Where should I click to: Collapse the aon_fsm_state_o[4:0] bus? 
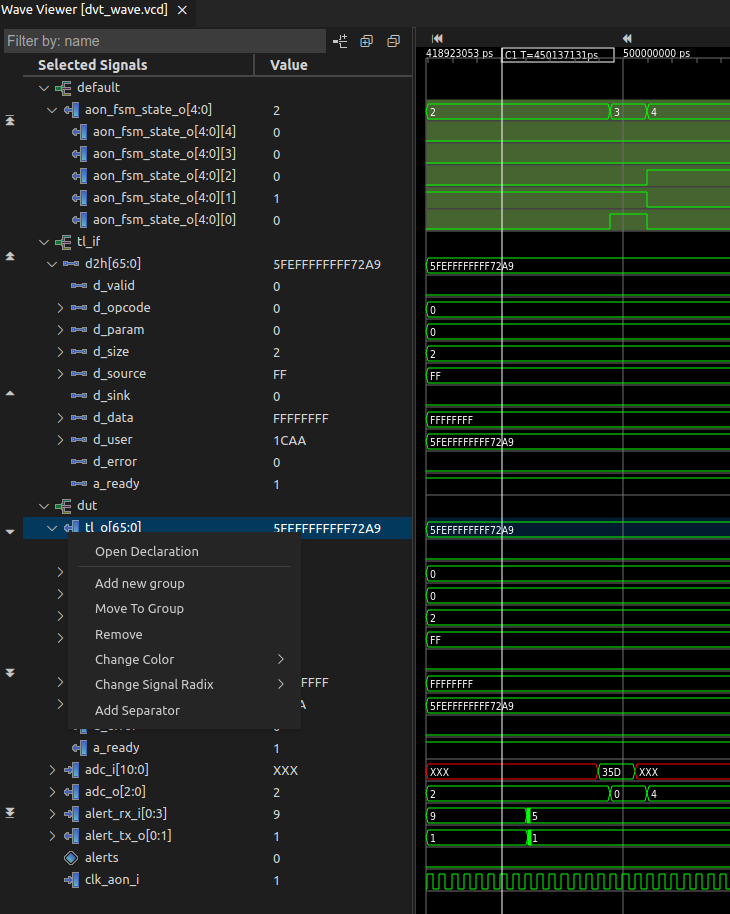click(52, 110)
